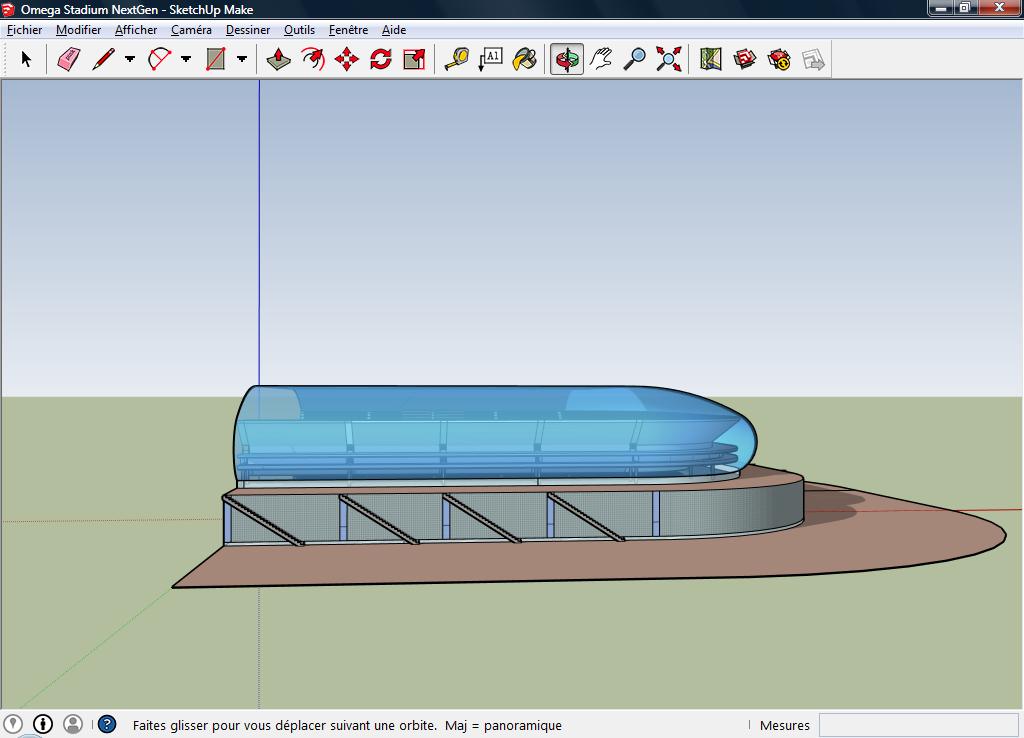1024x738 pixels.
Task: Select the Rotate tool
Action: click(x=381, y=60)
